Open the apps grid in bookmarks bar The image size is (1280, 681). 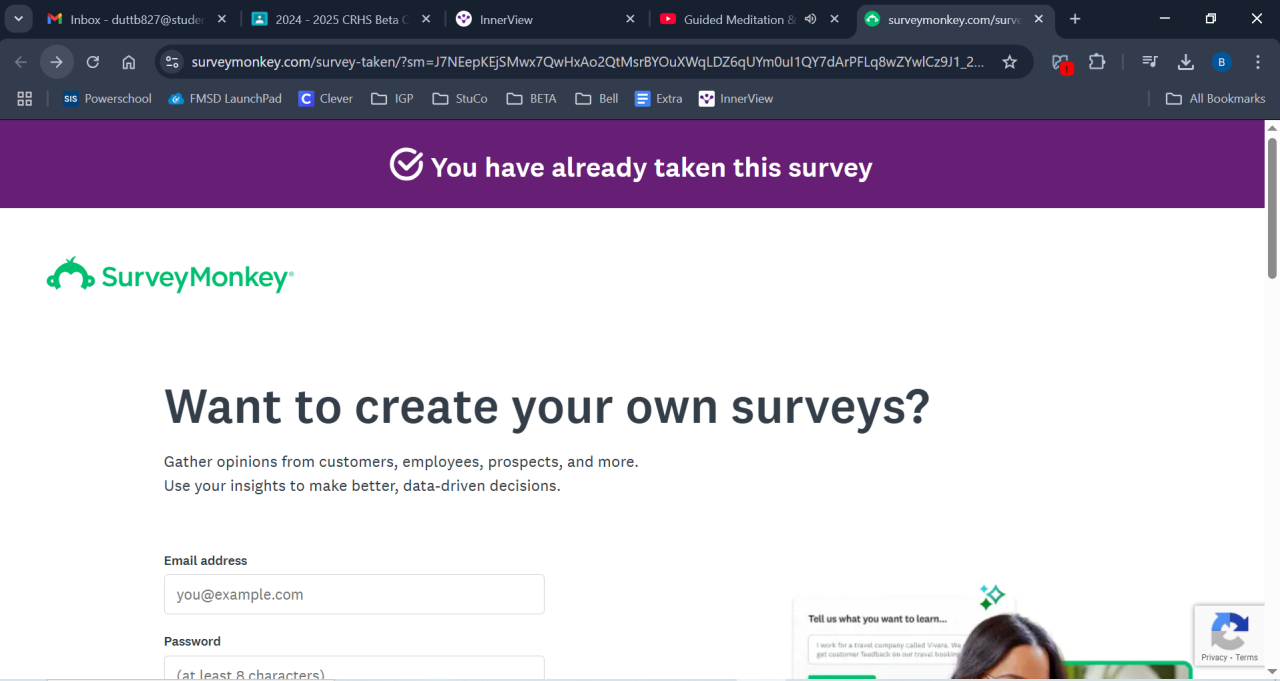tap(25, 99)
